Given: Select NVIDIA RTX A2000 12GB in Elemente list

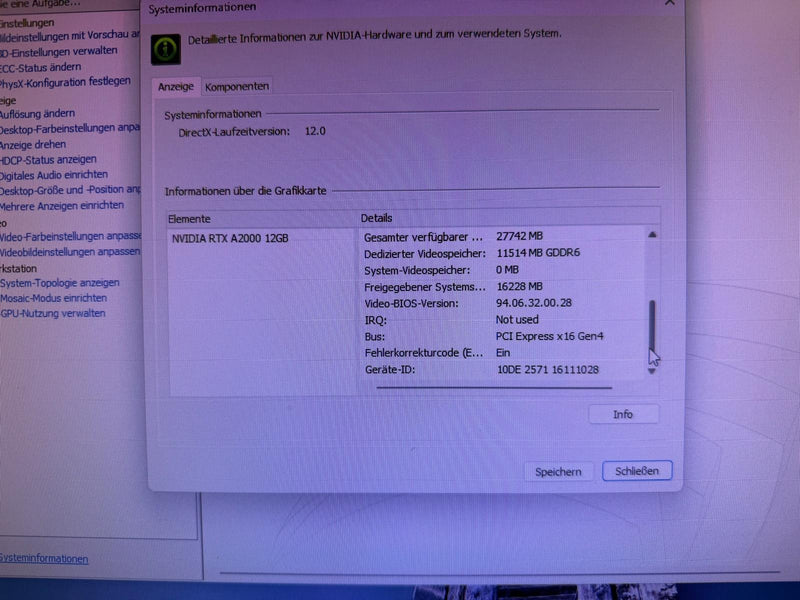Looking at the screenshot, I should pos(230,238).
